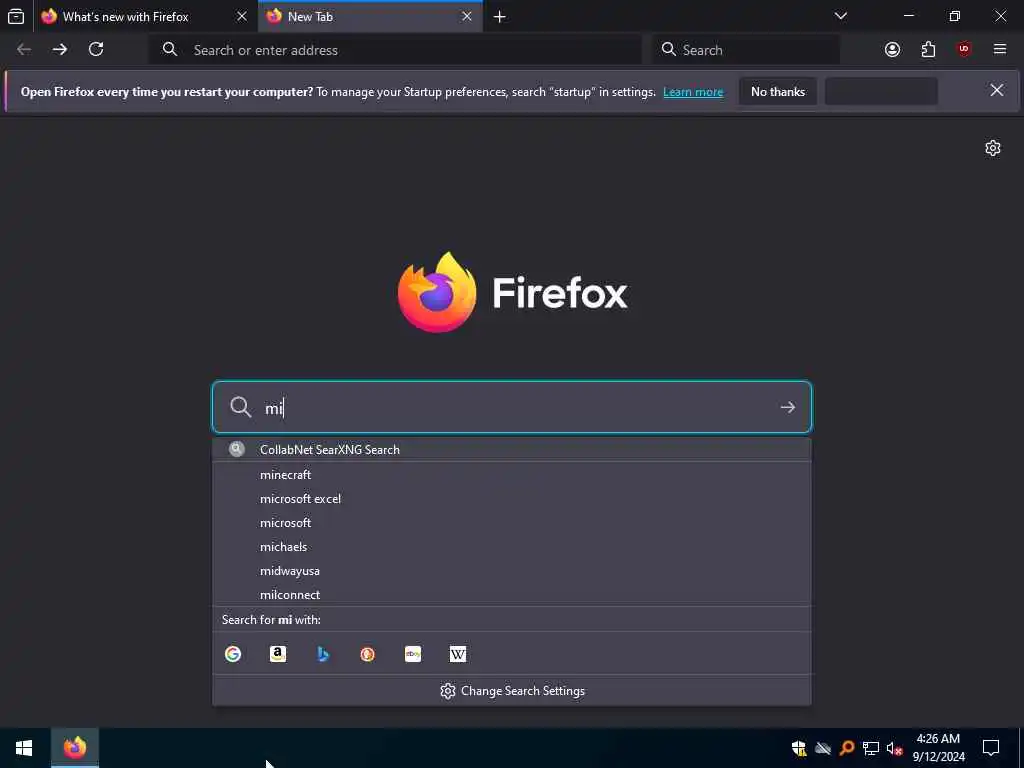Viewport: 1024px width, 768px height.
Task: Select the microsoft suggestion
Action: click(x=512, y=523)
